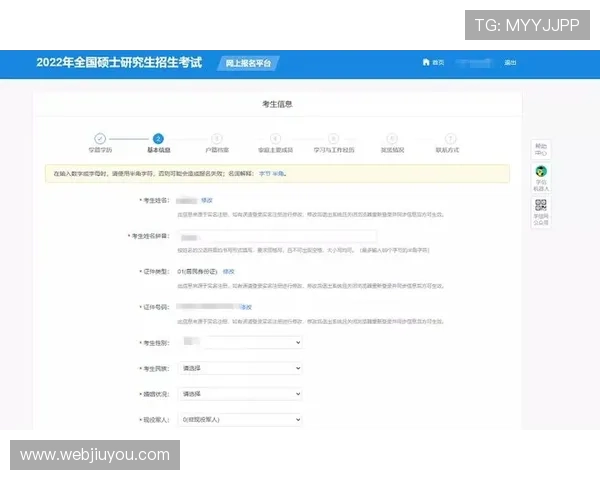Select step 7 联系方式
The width and height of the screenshot is (600, 480).
(448, 143)
